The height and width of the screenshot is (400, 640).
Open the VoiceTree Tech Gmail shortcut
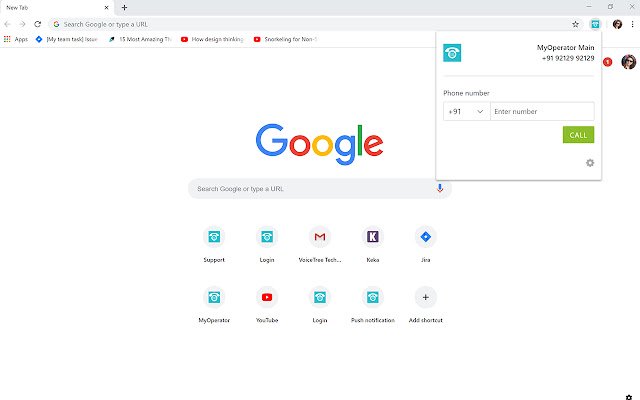click(320, 244)
